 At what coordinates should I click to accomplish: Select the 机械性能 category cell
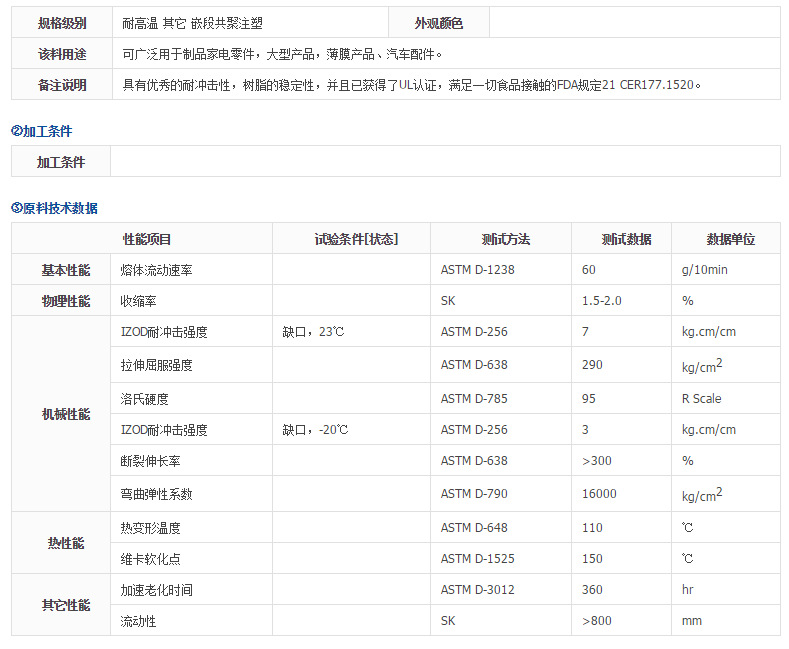pos(61,414)
